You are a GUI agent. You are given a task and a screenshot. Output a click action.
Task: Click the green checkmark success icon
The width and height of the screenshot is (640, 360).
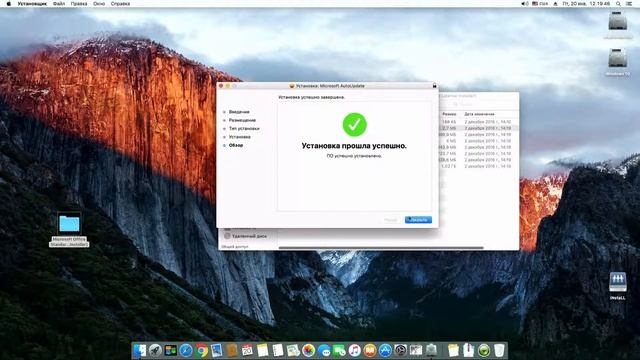click(x=354, y=124)
